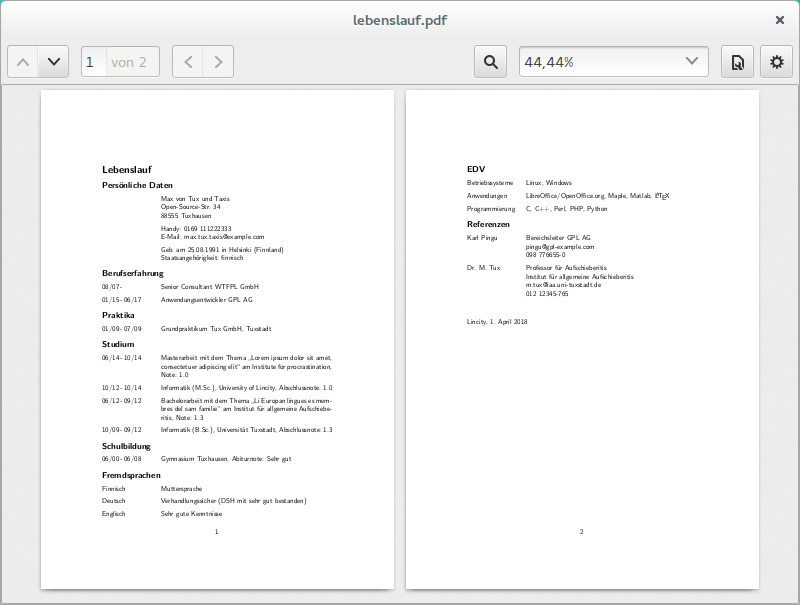Screen dimensions: 800x605
Task: Navigate forward in history with right chevron
Action: (218, 62)
